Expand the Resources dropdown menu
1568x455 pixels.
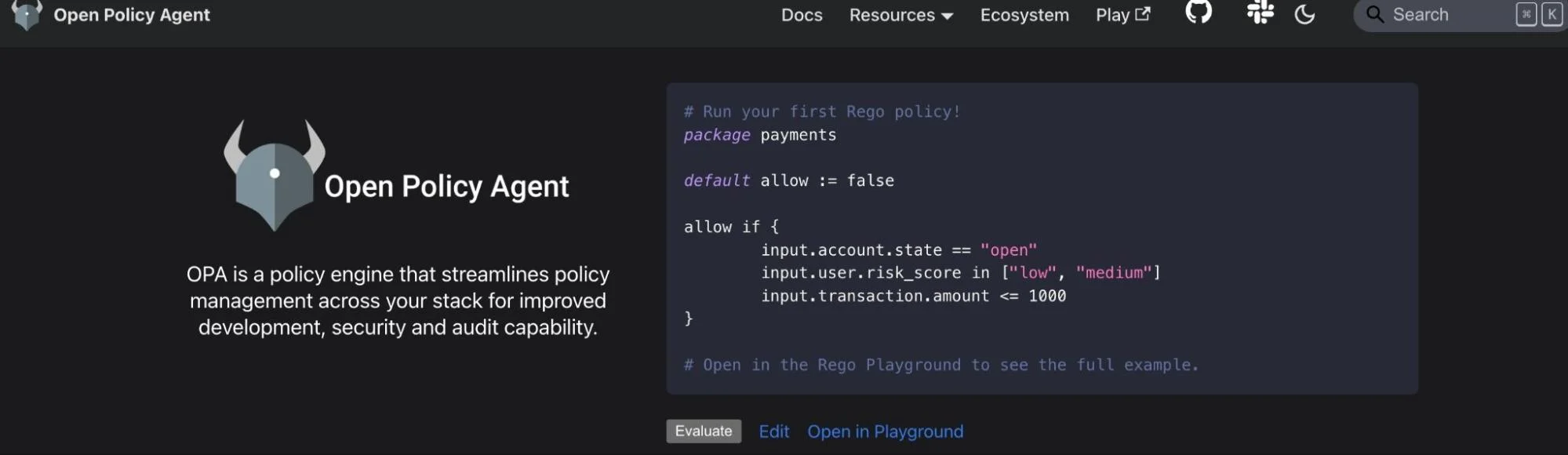point(901,15)
